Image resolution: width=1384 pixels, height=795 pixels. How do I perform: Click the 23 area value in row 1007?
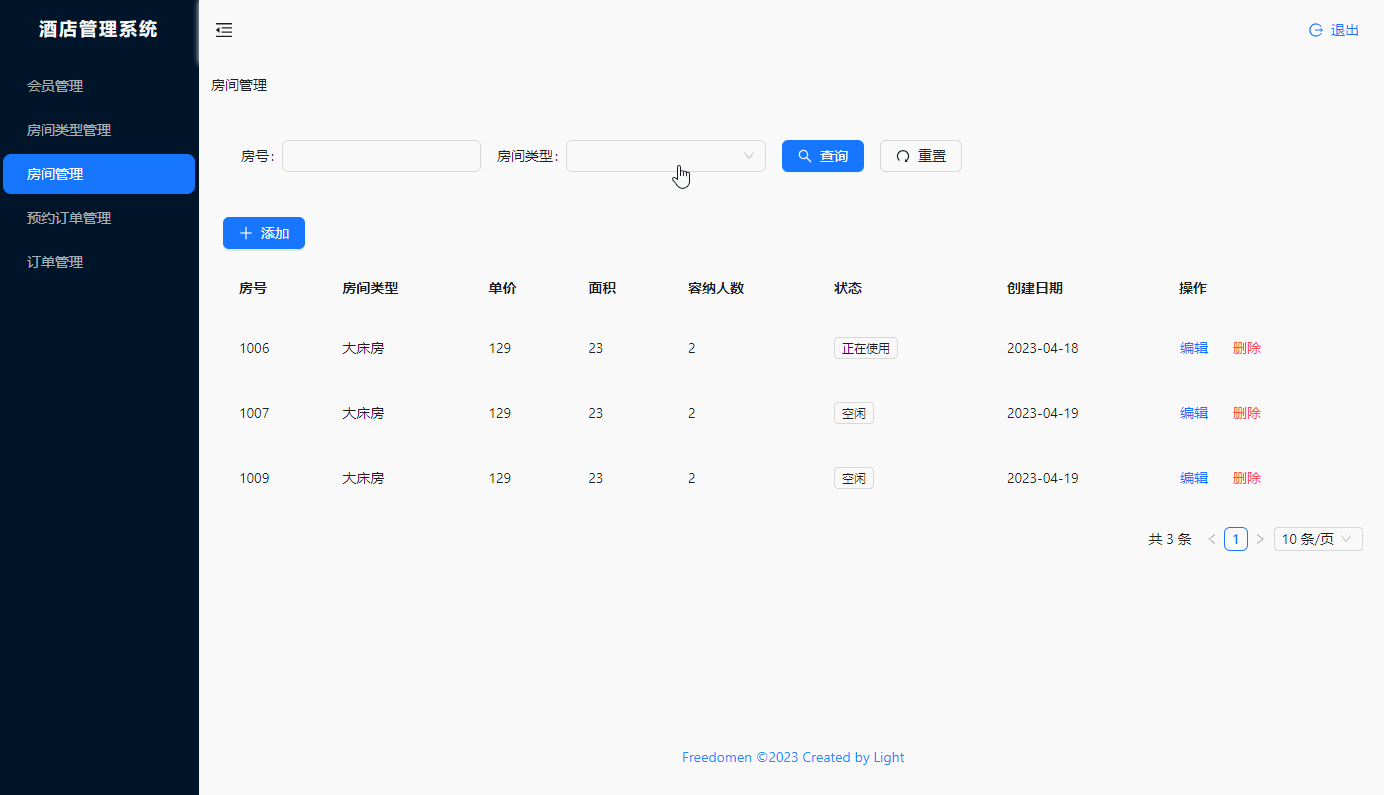[x=596, y=413]
